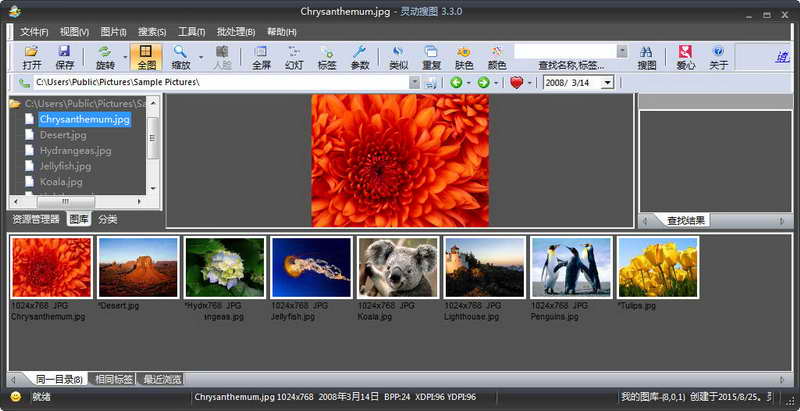Open the 文件(F) menu
Viewport: 800px width, 411px height.
pyautogui.click(x=34, y=32)
